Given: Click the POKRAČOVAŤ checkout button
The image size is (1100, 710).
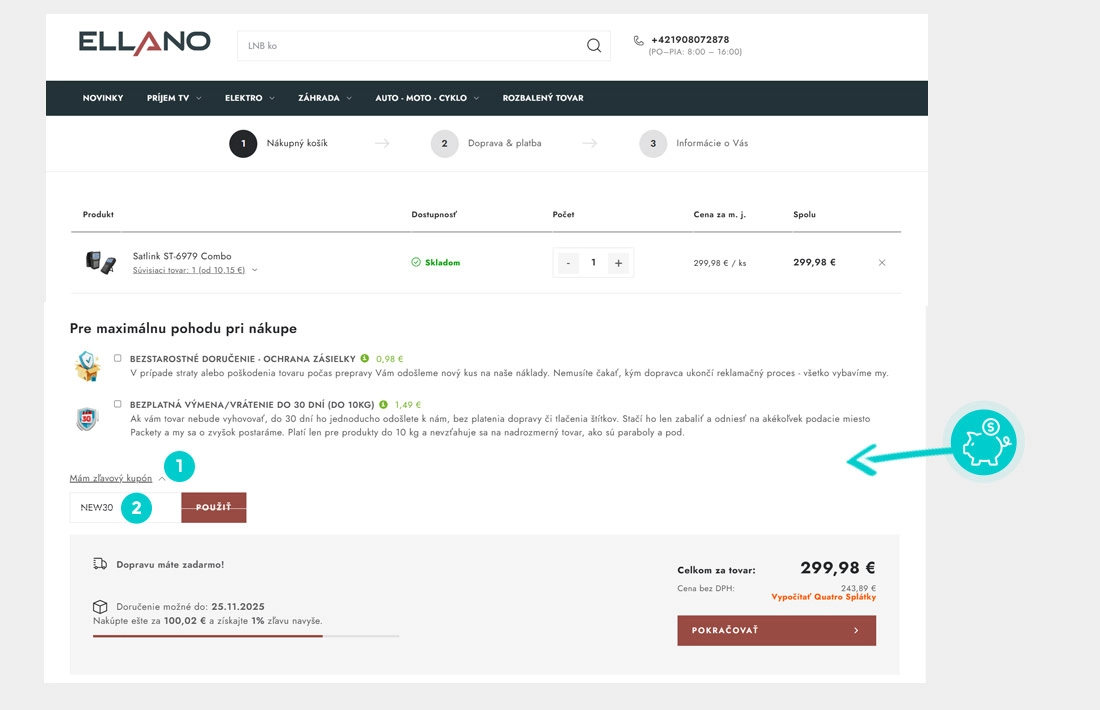Looking at the screenshot, I should point(776,630).
